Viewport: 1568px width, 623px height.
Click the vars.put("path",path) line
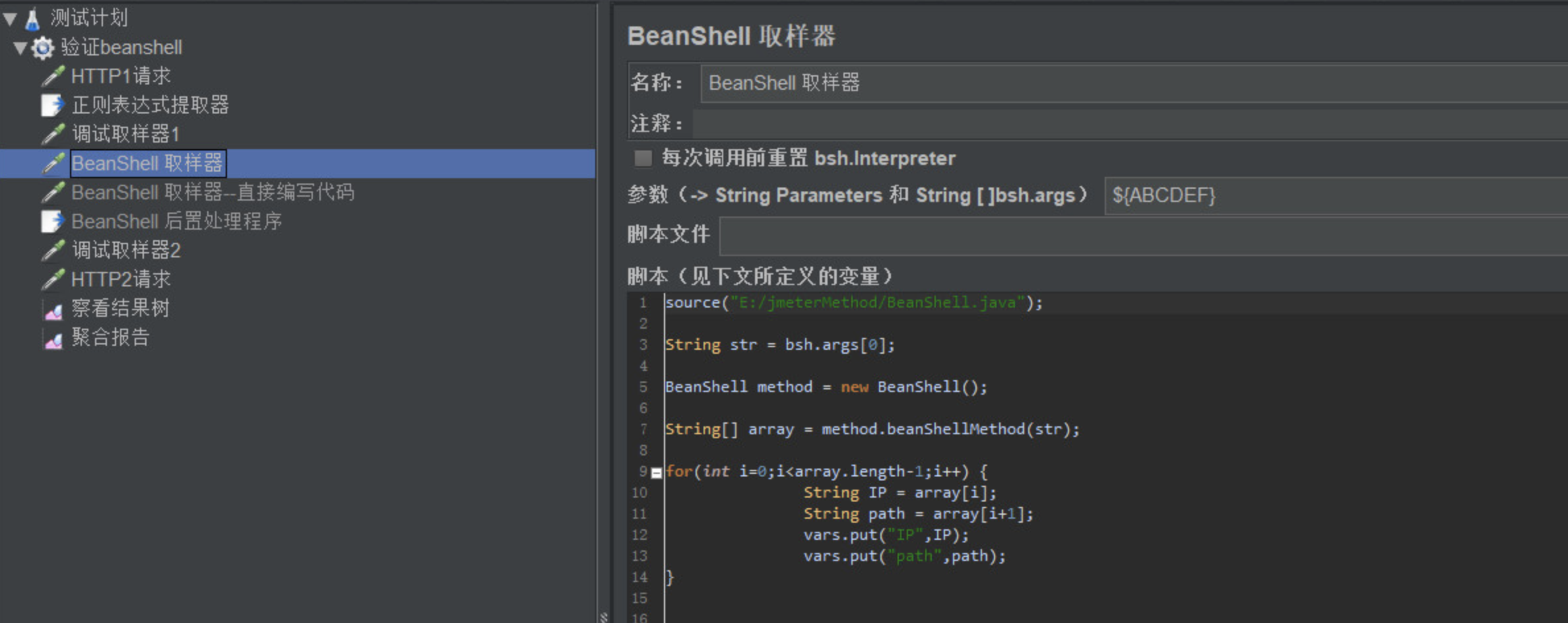[x=905, y=556]
